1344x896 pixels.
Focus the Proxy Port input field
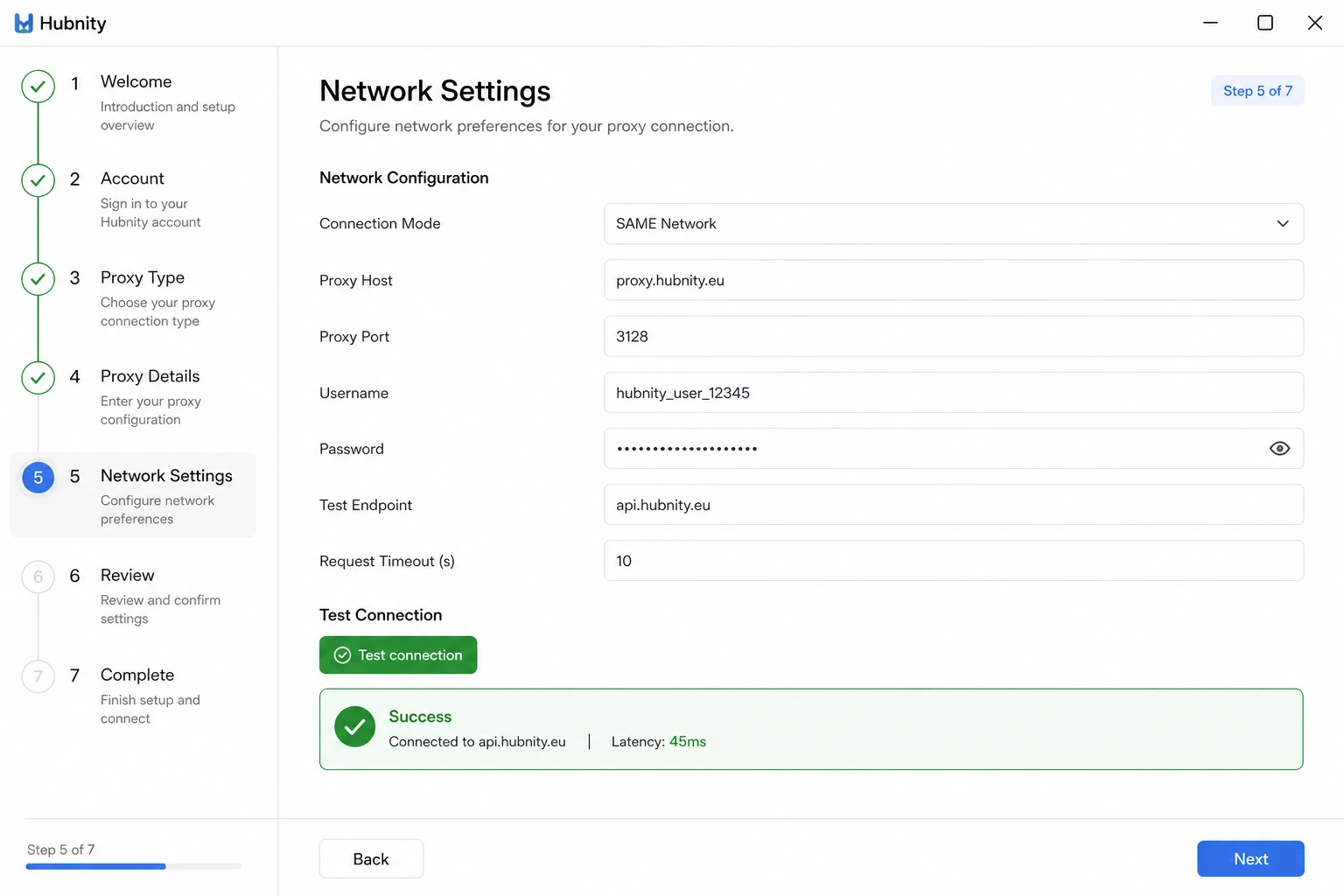(x=954, y=336)
